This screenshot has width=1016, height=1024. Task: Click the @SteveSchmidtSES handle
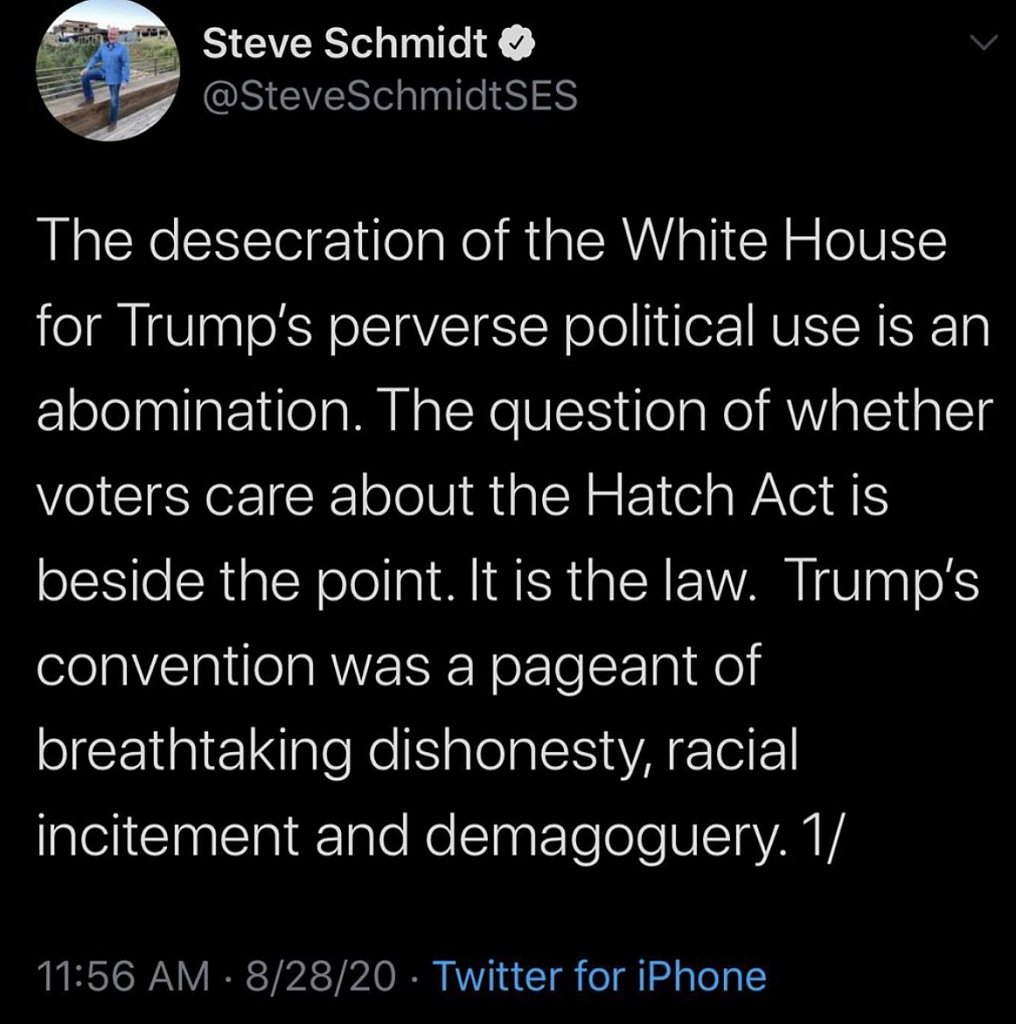pyautogui.click(x=389, y=96)
